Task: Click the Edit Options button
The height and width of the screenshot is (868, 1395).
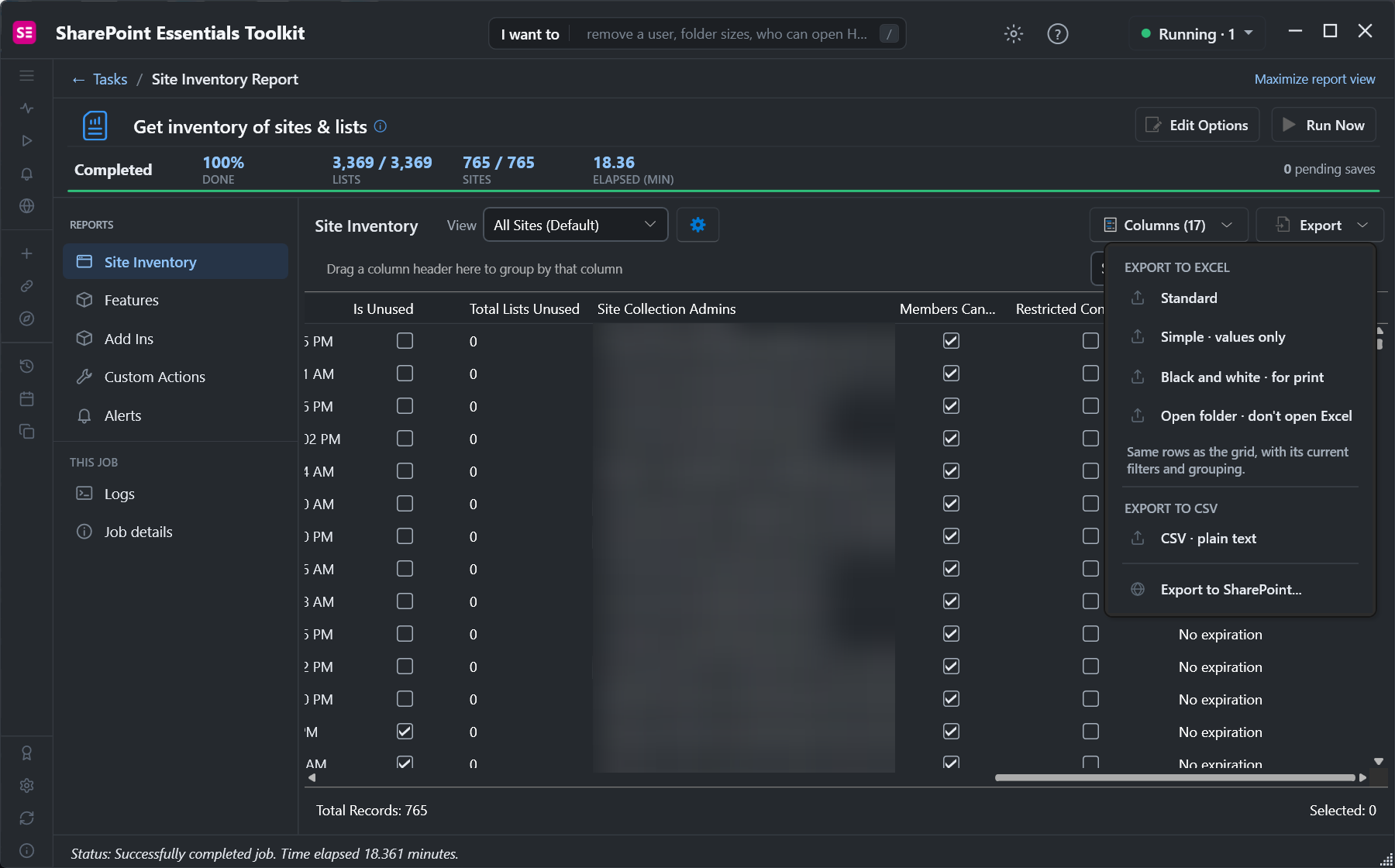Action: pos(1197,125)
